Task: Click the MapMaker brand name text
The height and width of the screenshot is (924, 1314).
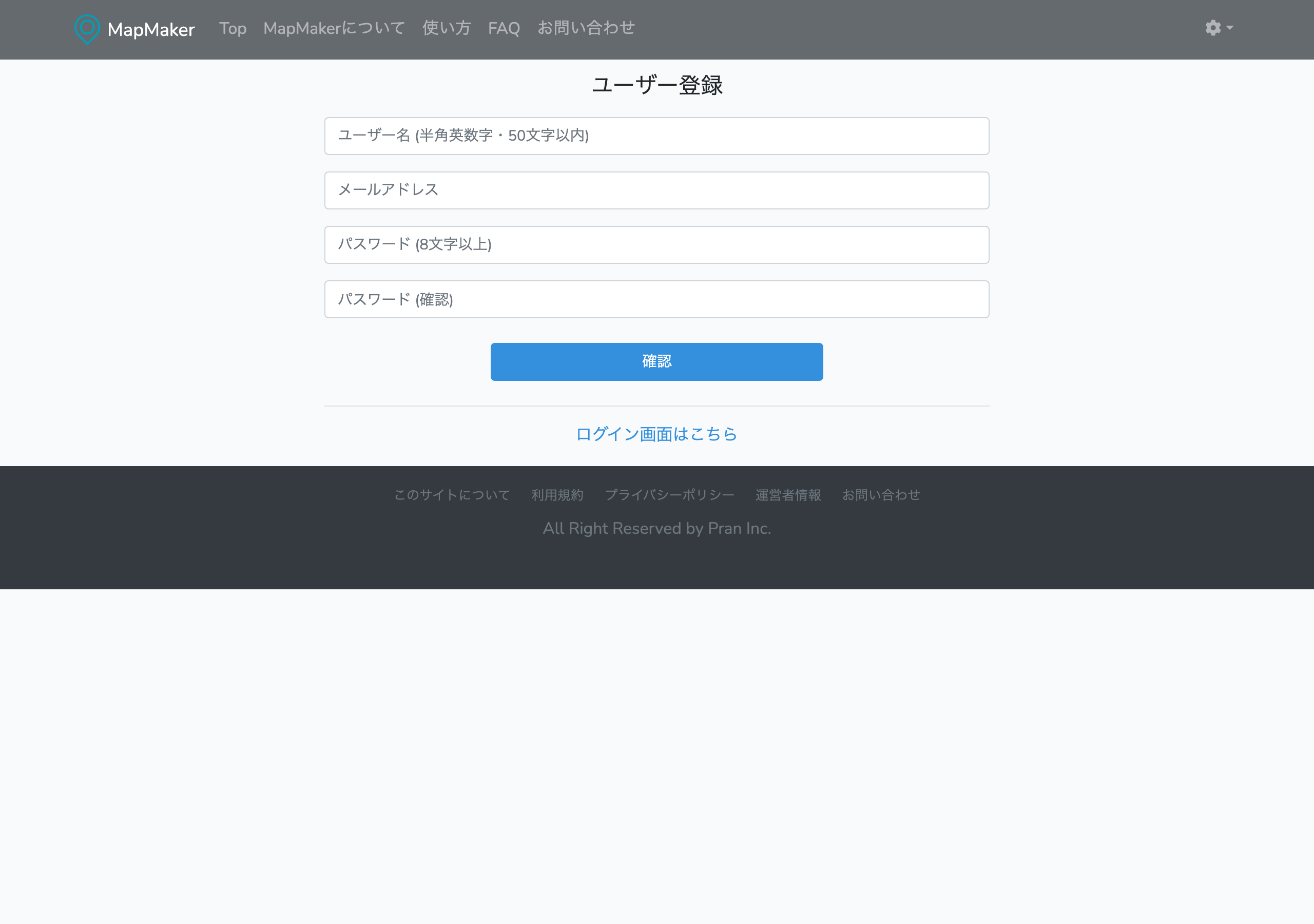Action: [151, 30]
